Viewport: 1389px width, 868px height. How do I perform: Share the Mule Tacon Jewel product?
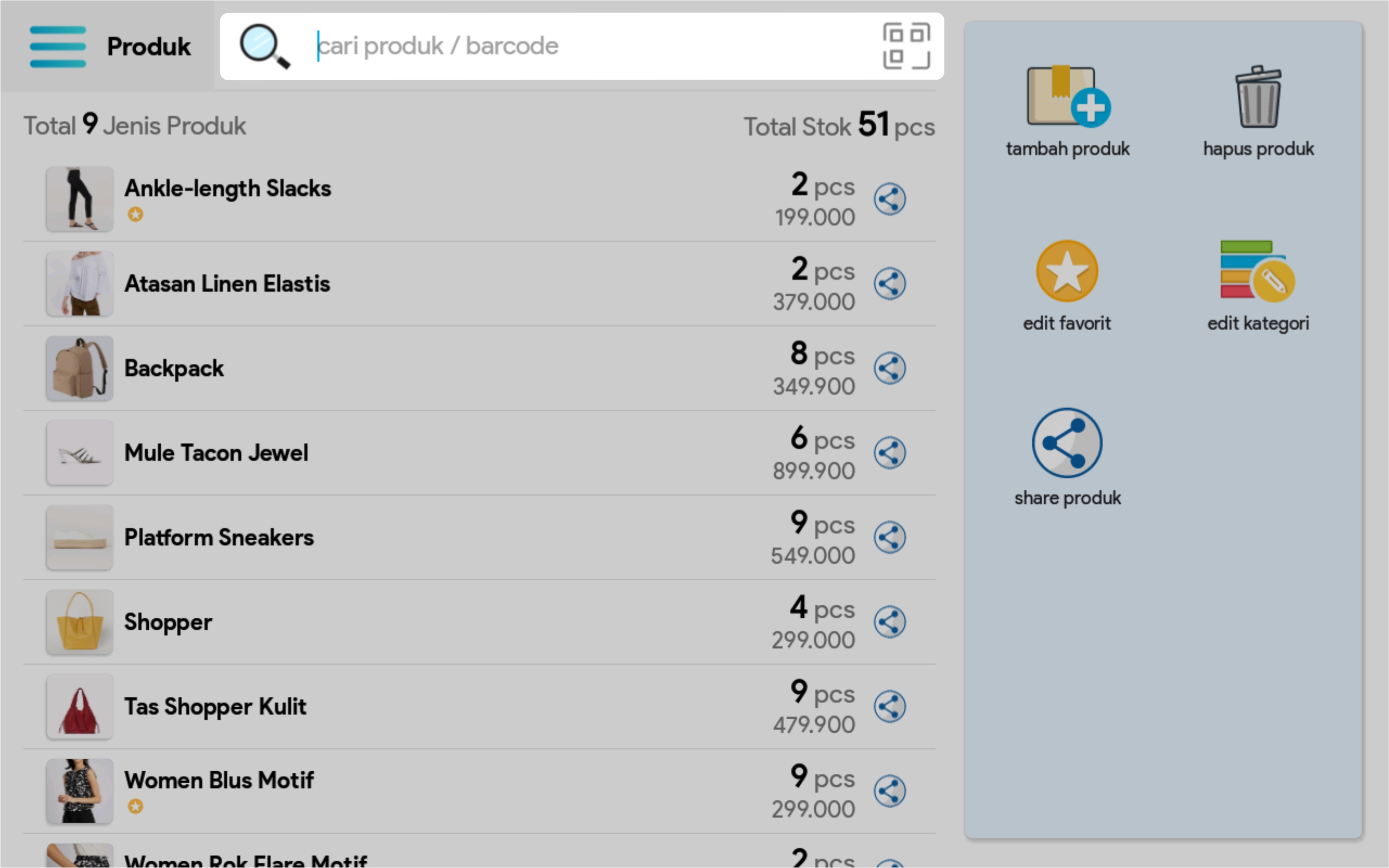889,453
